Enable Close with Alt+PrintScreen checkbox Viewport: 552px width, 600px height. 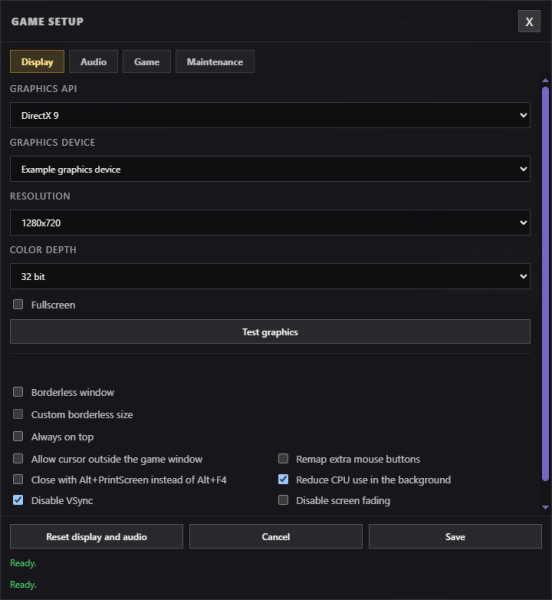coord(18,479)
